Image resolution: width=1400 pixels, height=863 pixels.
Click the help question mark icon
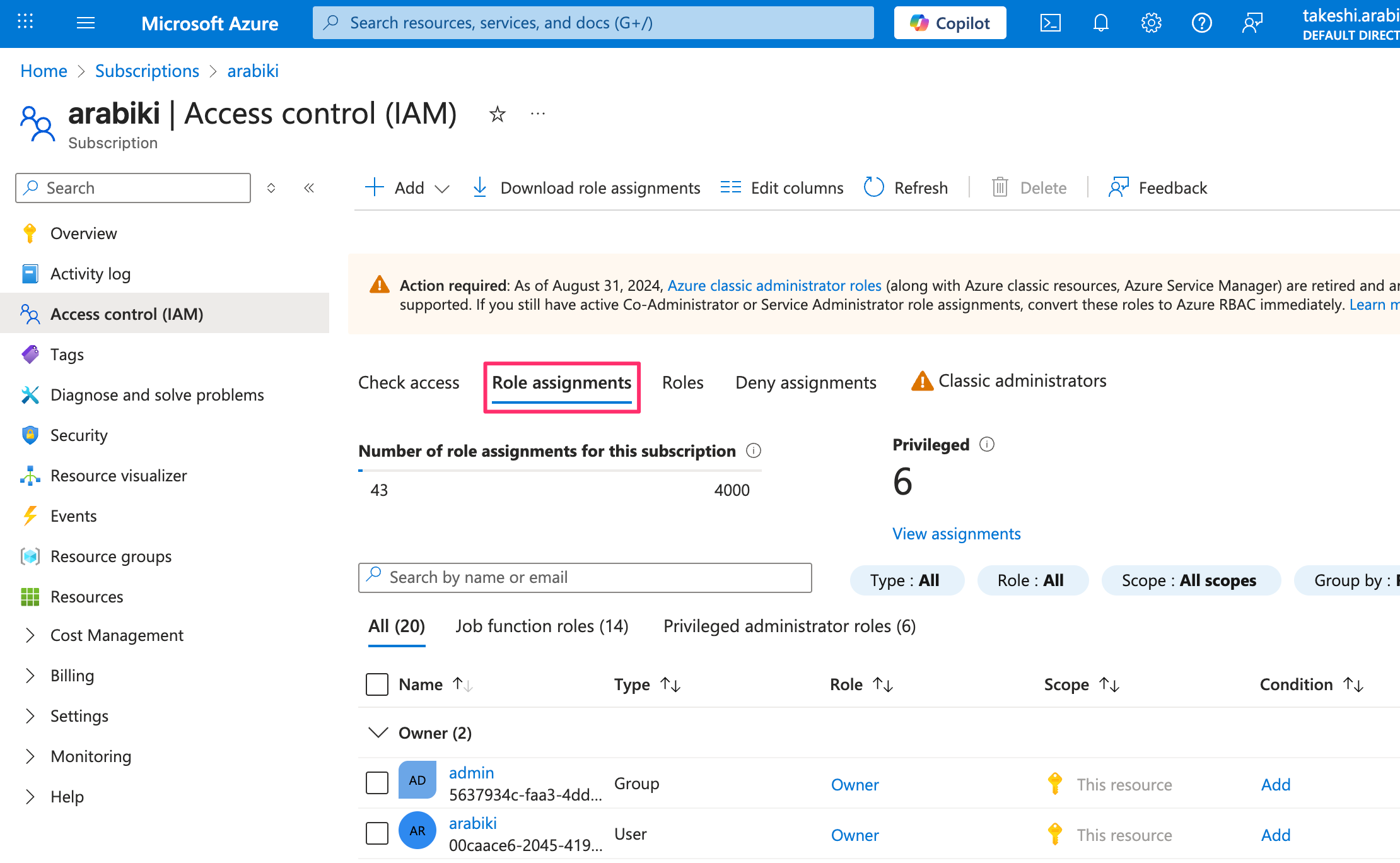point(1201,23)
